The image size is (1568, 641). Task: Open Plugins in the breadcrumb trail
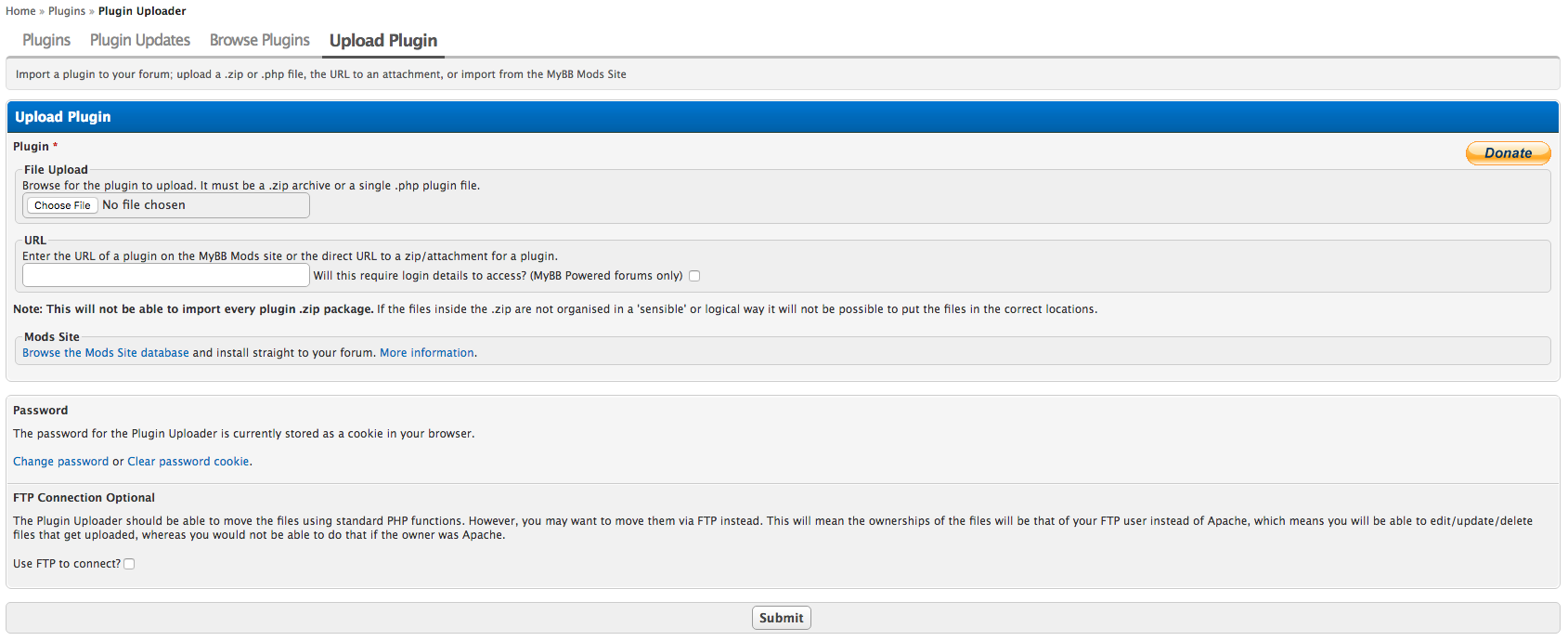pyautogui.click(x=67, y=11)
